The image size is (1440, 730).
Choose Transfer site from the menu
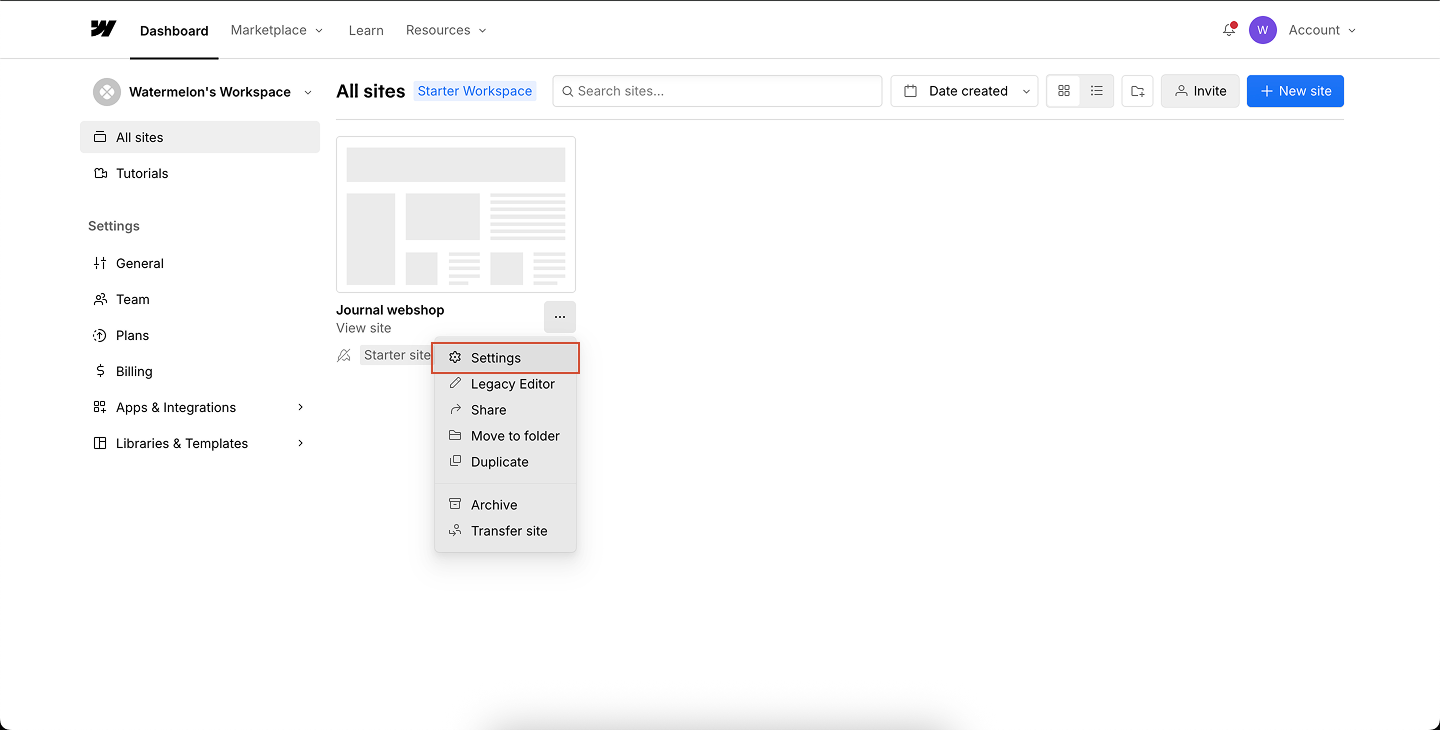[505, 531]
